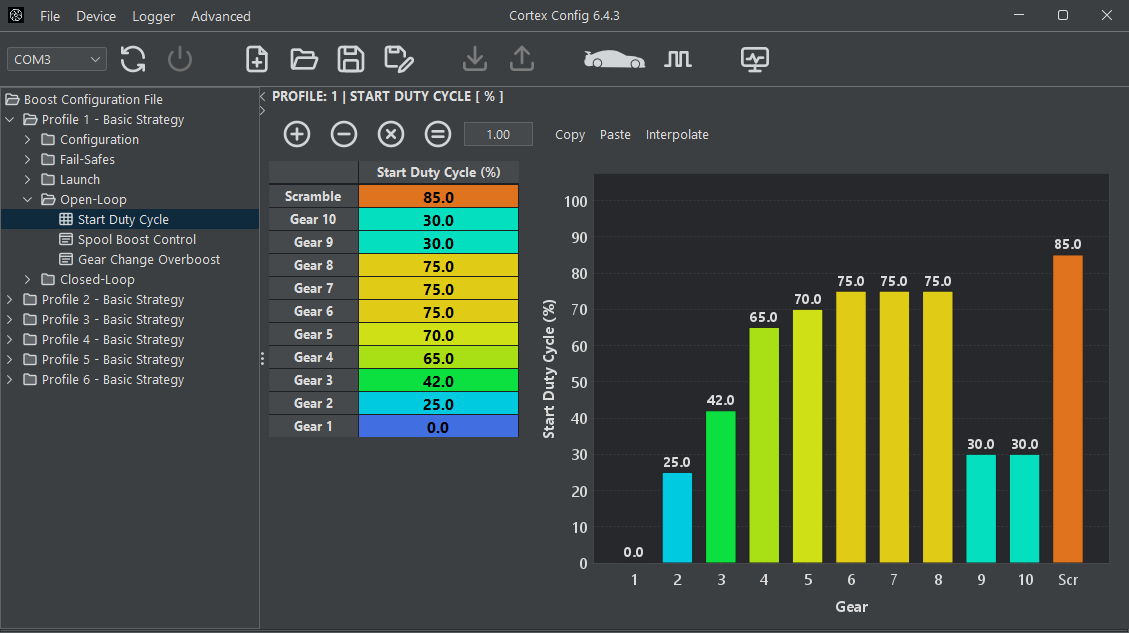
Task: Click the power connect icon
Action: (x=180, y=59)
